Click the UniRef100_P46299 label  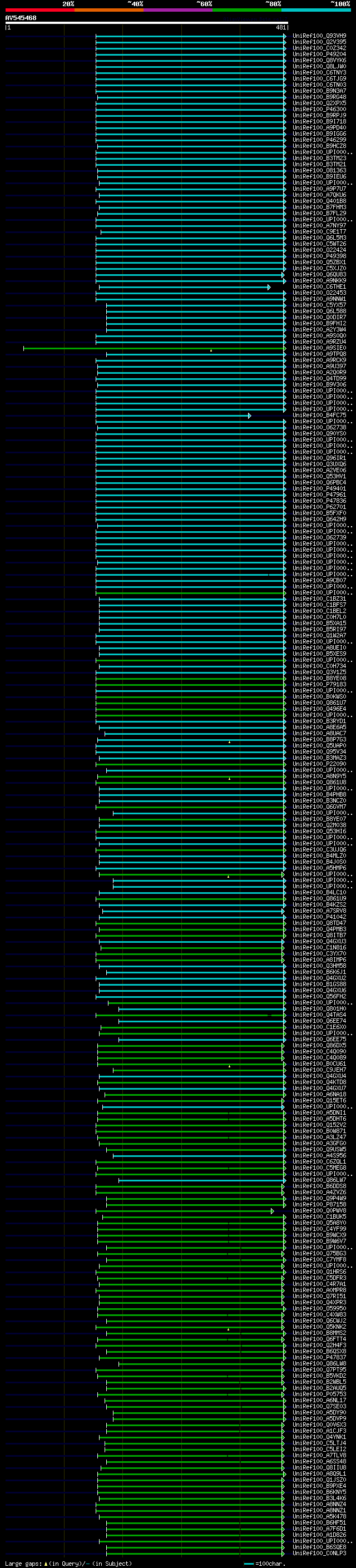319,140
